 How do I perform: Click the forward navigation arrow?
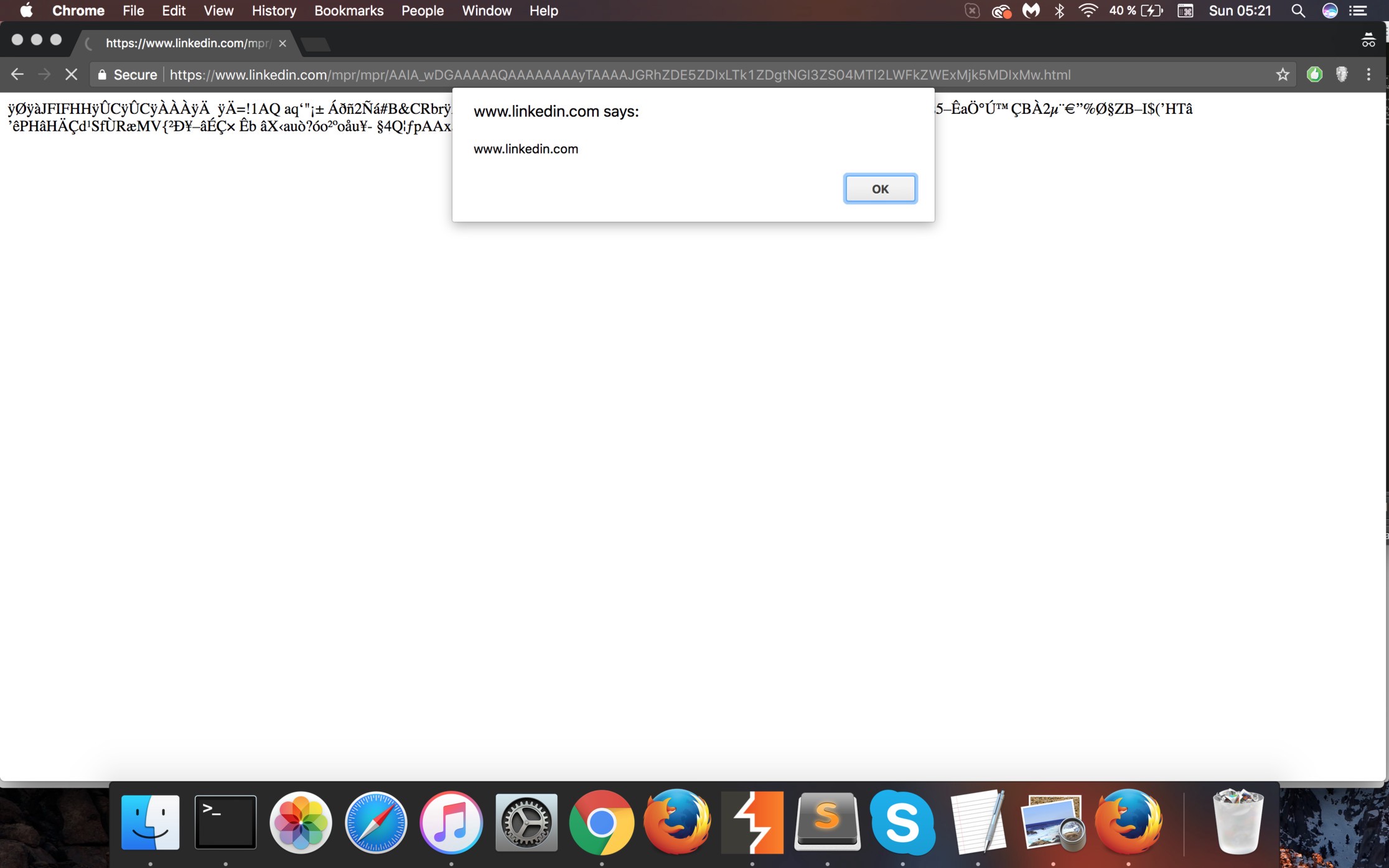click(x=44, y=75)
